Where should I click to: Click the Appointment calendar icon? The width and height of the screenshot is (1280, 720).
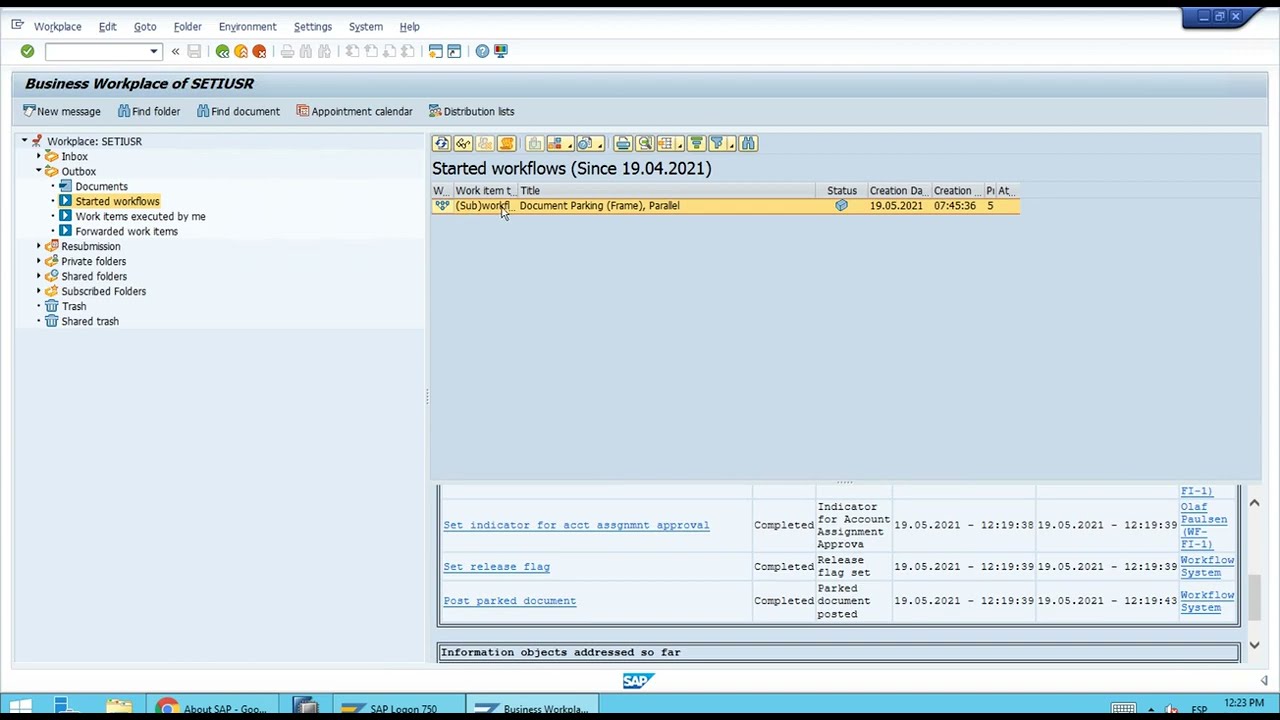click(302, 111)
